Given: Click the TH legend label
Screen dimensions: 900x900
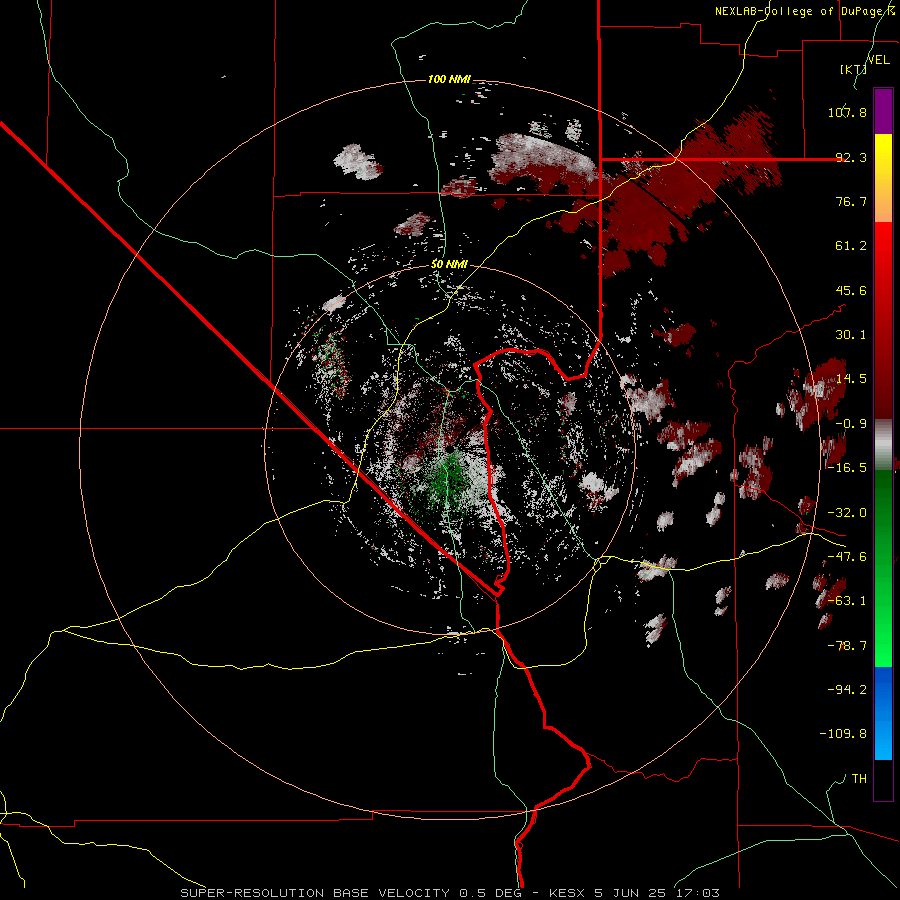Looking at the screenshot, I should [x=859, y=779].
